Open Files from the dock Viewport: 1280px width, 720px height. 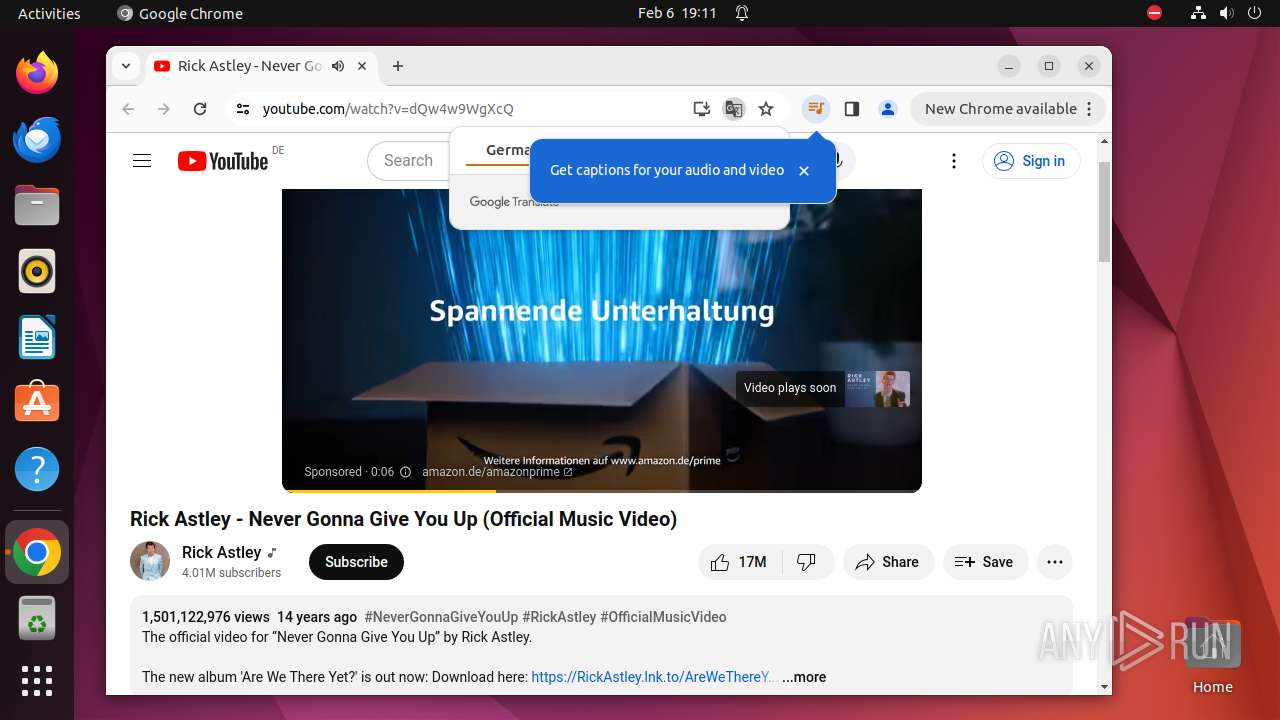pos(37,205)
